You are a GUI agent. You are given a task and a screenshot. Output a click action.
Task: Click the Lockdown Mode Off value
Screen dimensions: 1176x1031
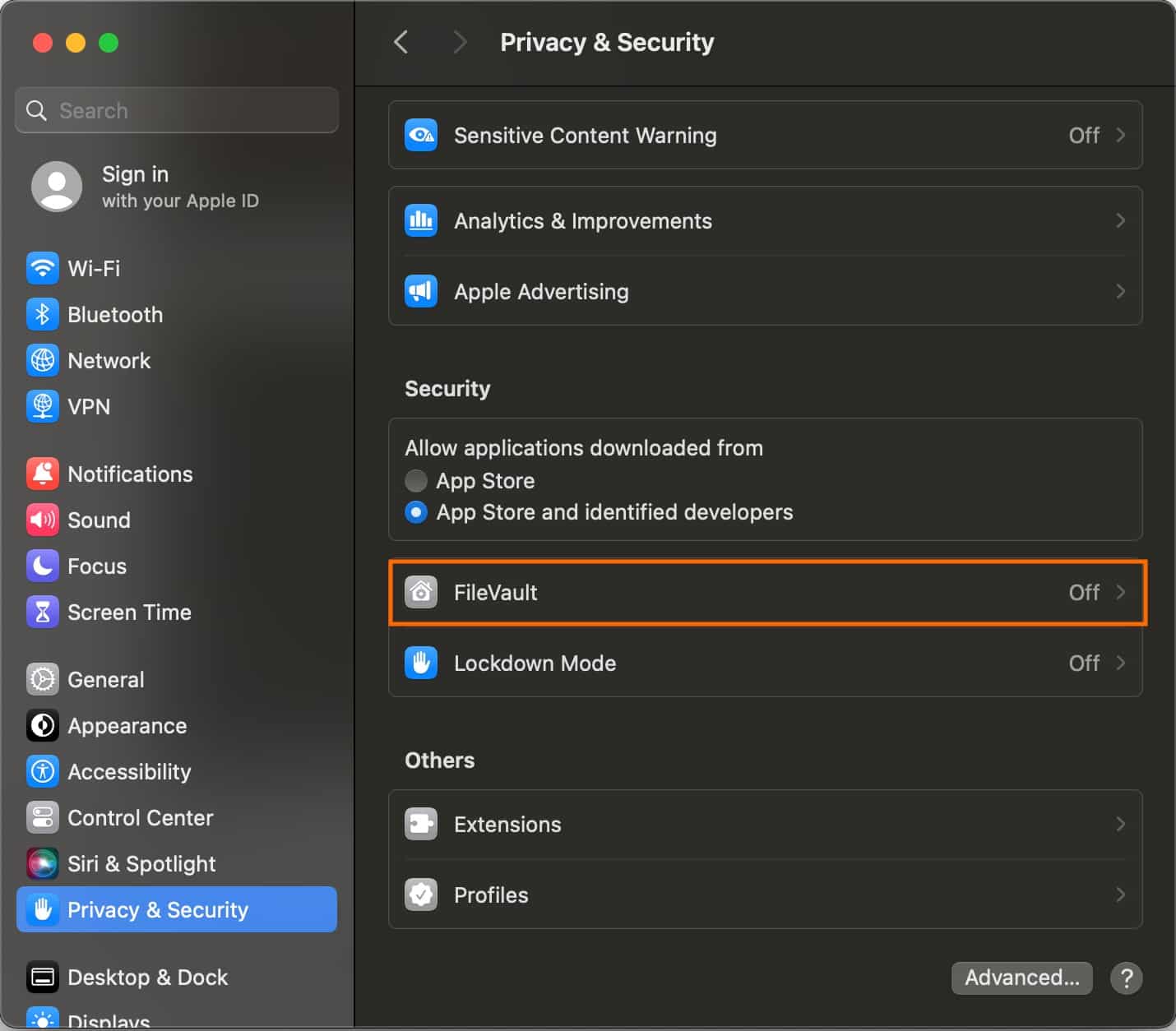coord(1084,663)
